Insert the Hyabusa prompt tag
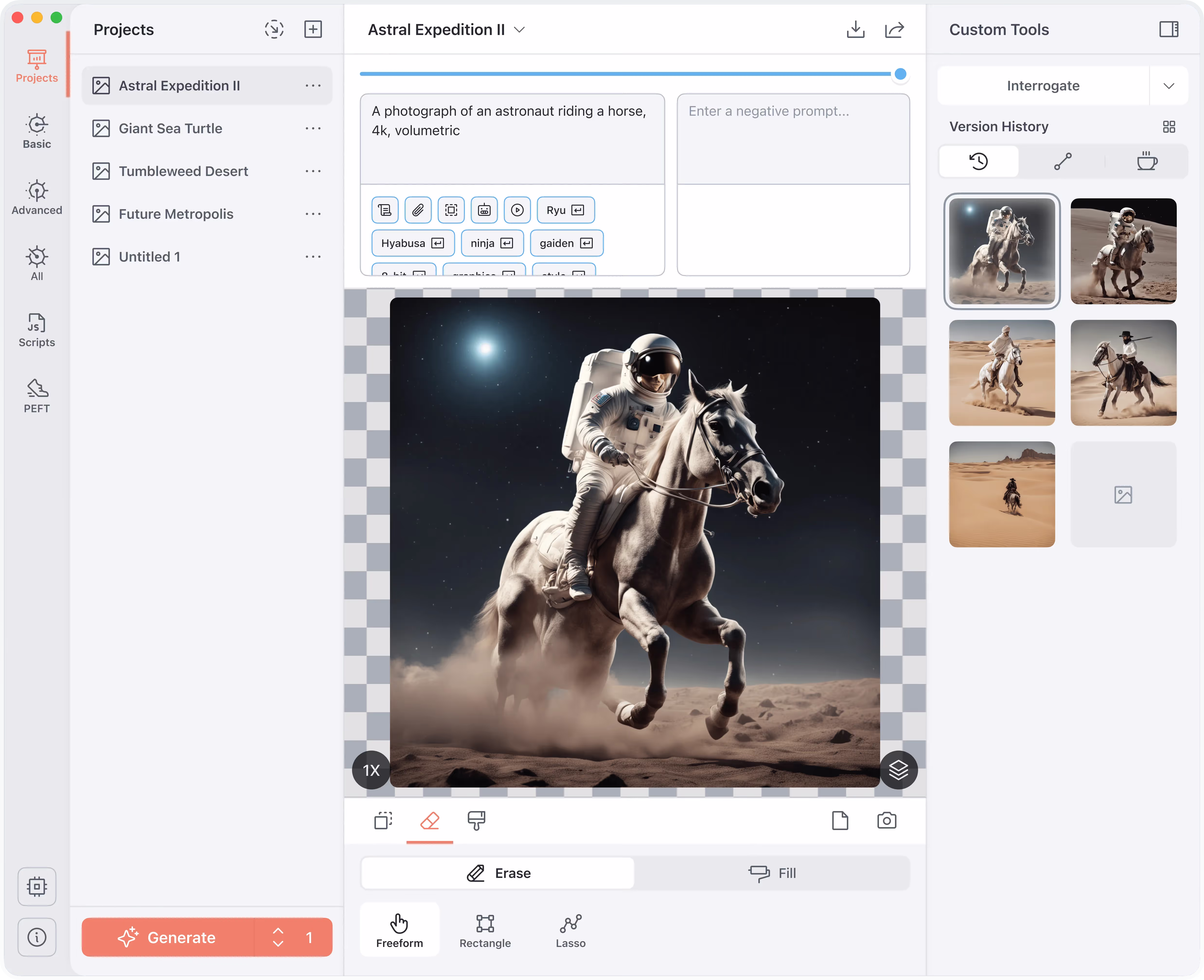This screenshot has height=980, width=1204. point(413,243)
